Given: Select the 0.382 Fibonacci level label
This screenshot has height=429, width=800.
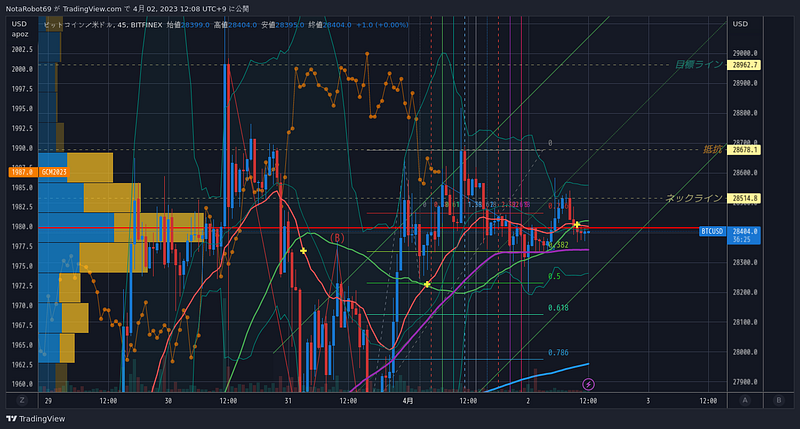Looking at the screenshot, I should click(x=558, y=245).
